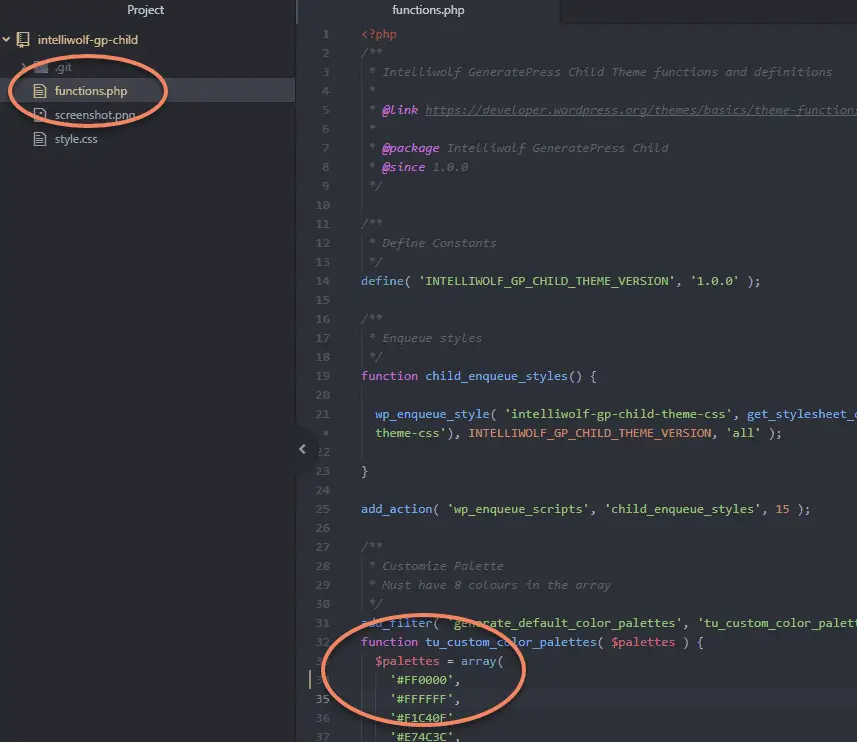Click the 'Define Constants' comment
This screenshot has height=742, width=857.
[x=439, y=243]
